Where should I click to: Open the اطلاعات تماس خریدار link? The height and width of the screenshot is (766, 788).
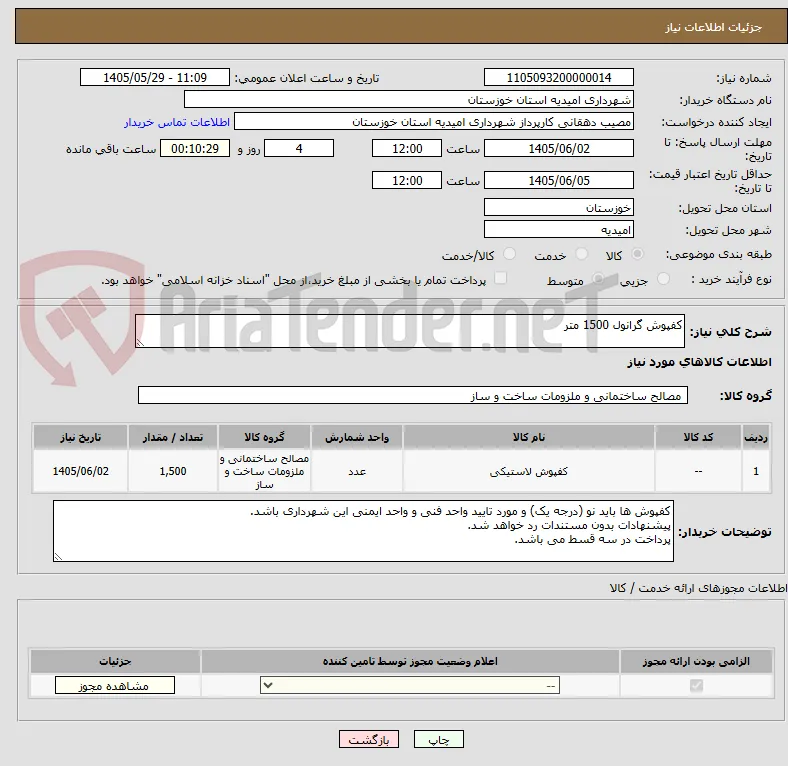pyautogui.click(x=177, y=122)
